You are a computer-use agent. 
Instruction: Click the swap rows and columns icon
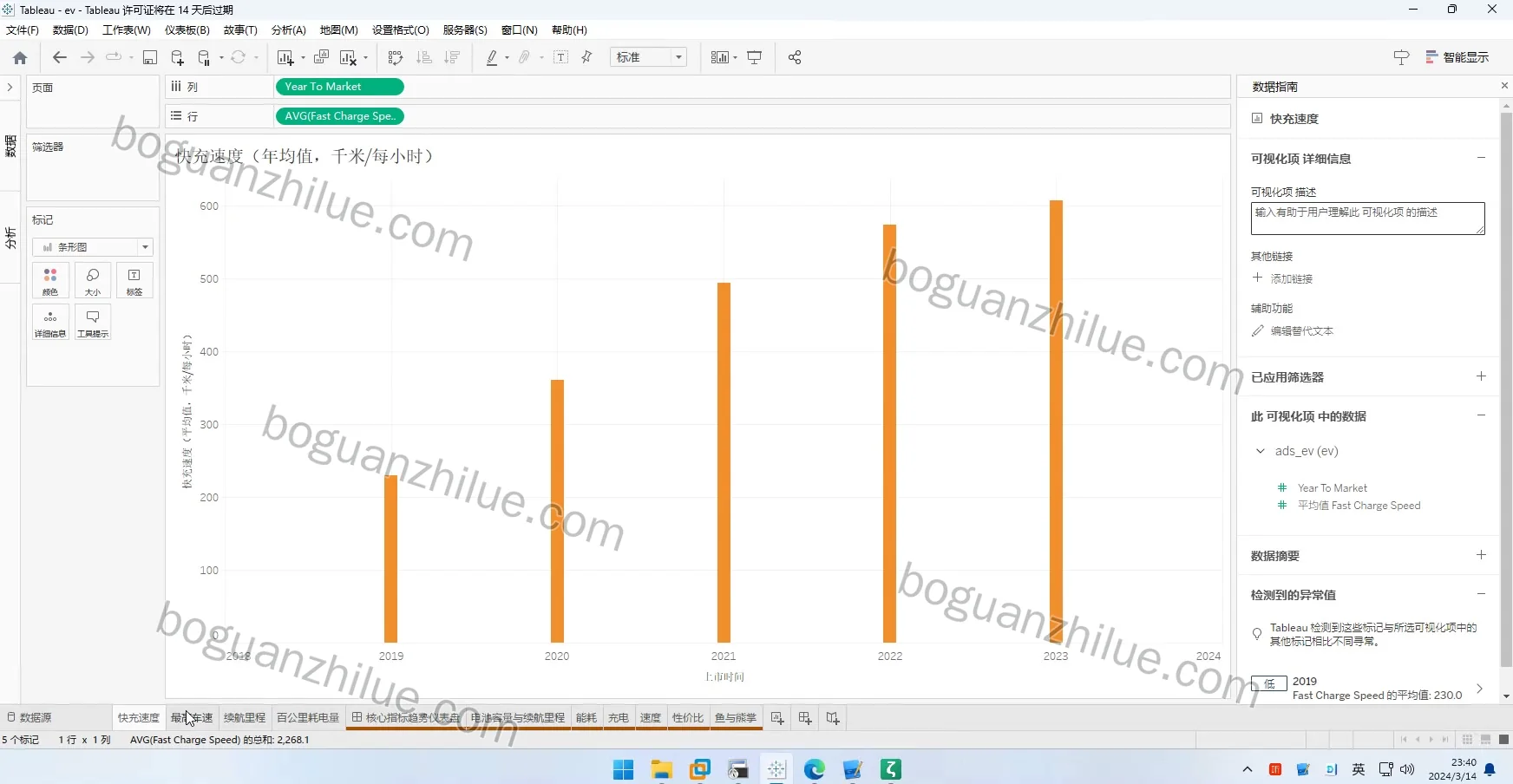point(396,57)
